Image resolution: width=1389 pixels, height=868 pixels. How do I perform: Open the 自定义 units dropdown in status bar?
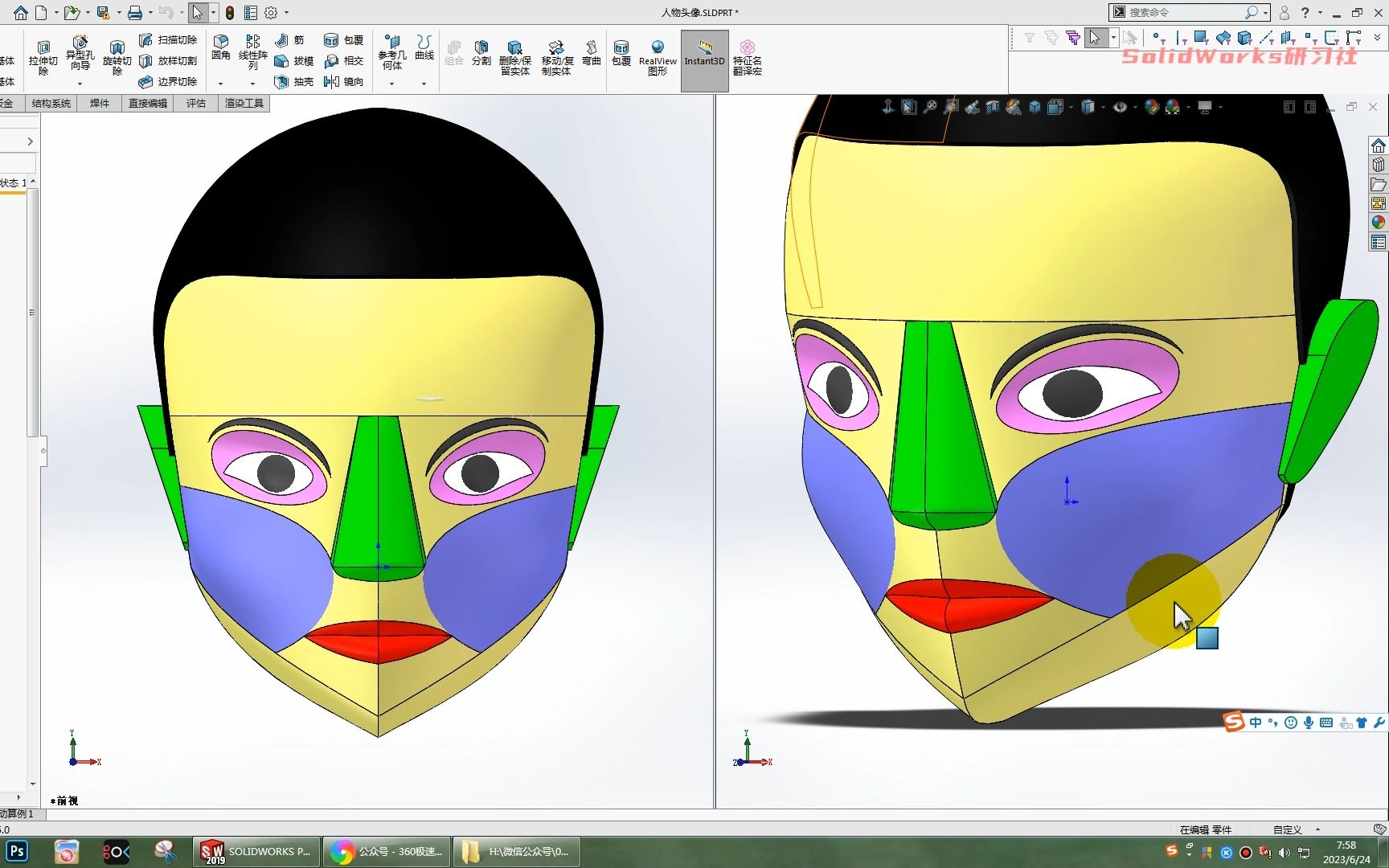(x=1317, y=829)
